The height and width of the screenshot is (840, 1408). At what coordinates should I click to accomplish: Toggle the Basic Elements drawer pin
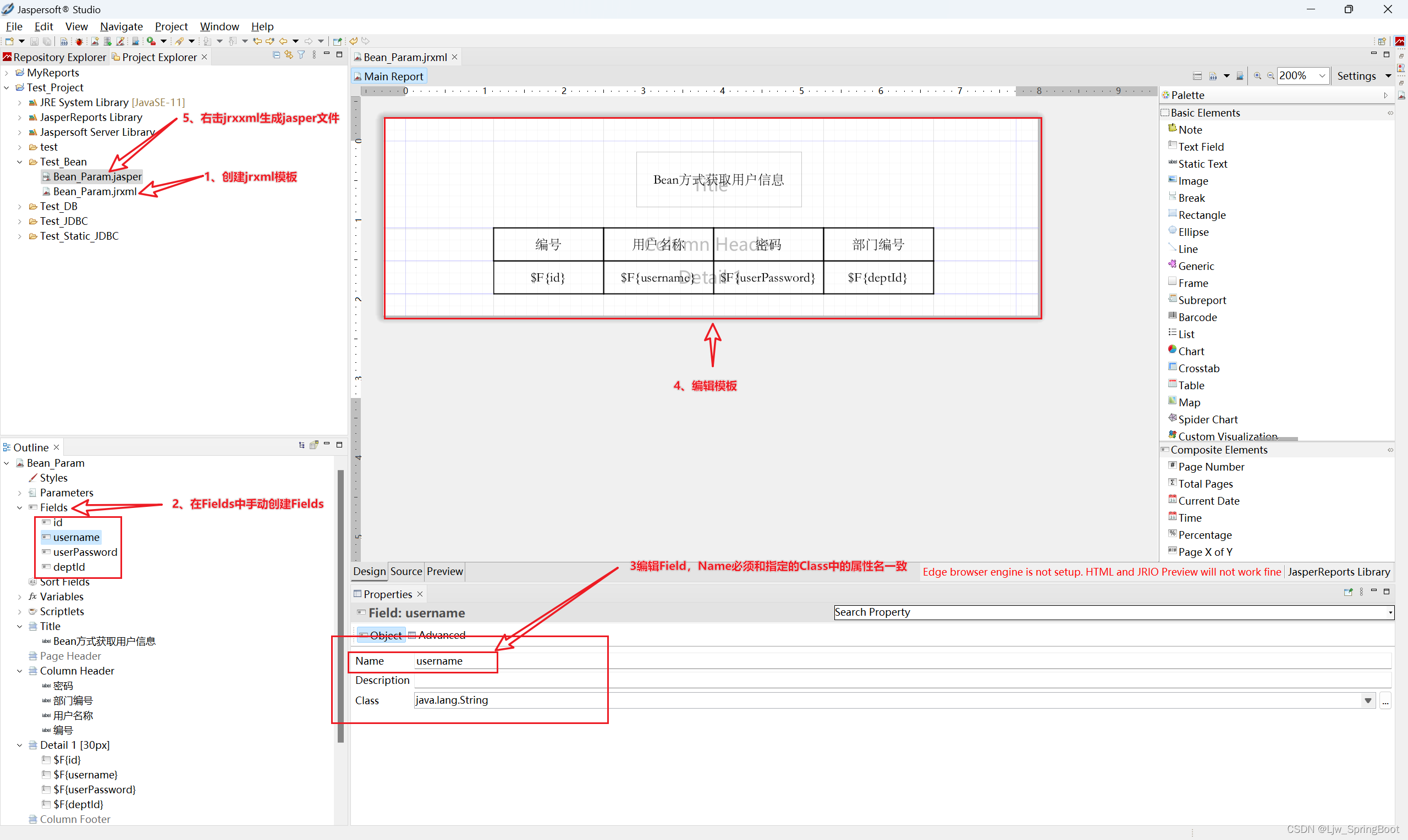(x=1390, y=113)
